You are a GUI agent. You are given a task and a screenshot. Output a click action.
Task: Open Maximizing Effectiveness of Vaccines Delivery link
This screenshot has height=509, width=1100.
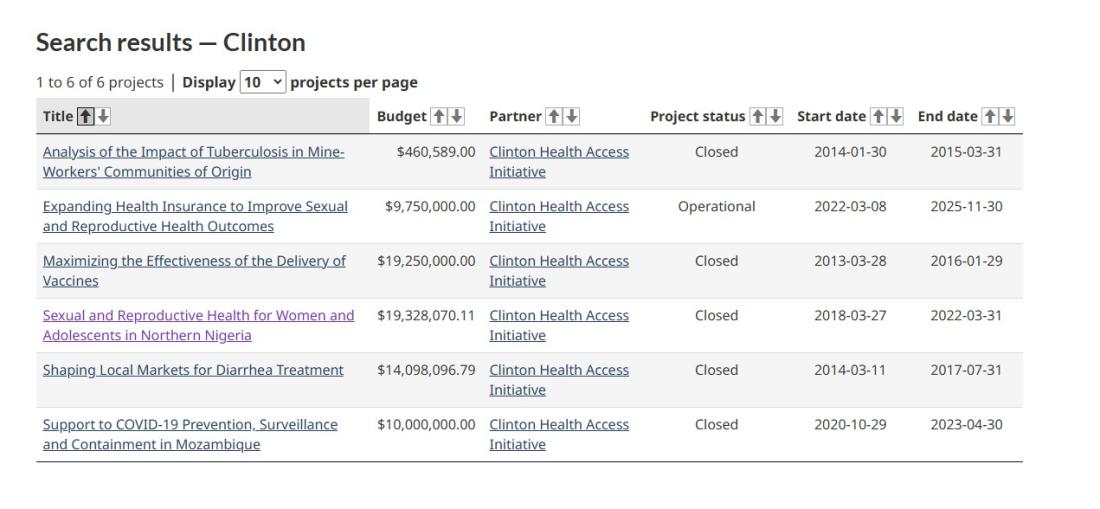tap(194, 271)
